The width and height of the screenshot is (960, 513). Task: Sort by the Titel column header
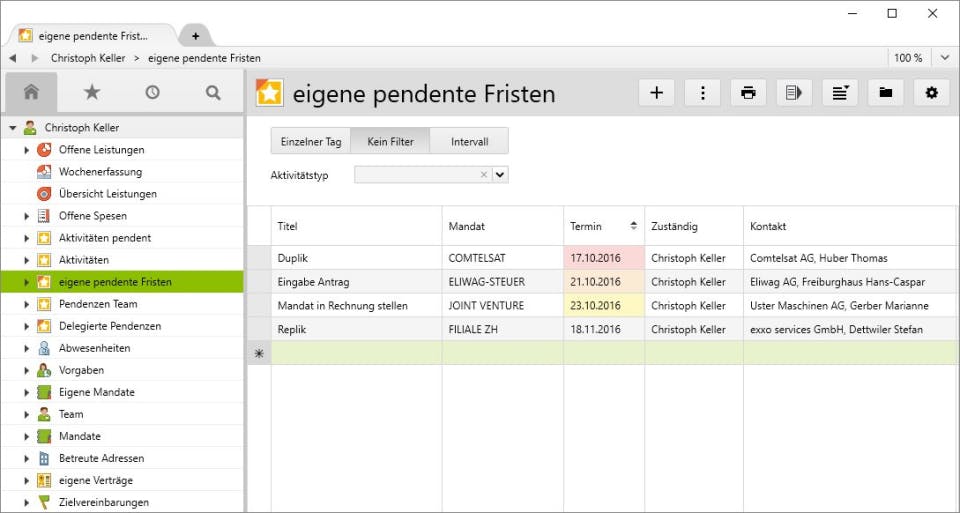tap(356, 226)
